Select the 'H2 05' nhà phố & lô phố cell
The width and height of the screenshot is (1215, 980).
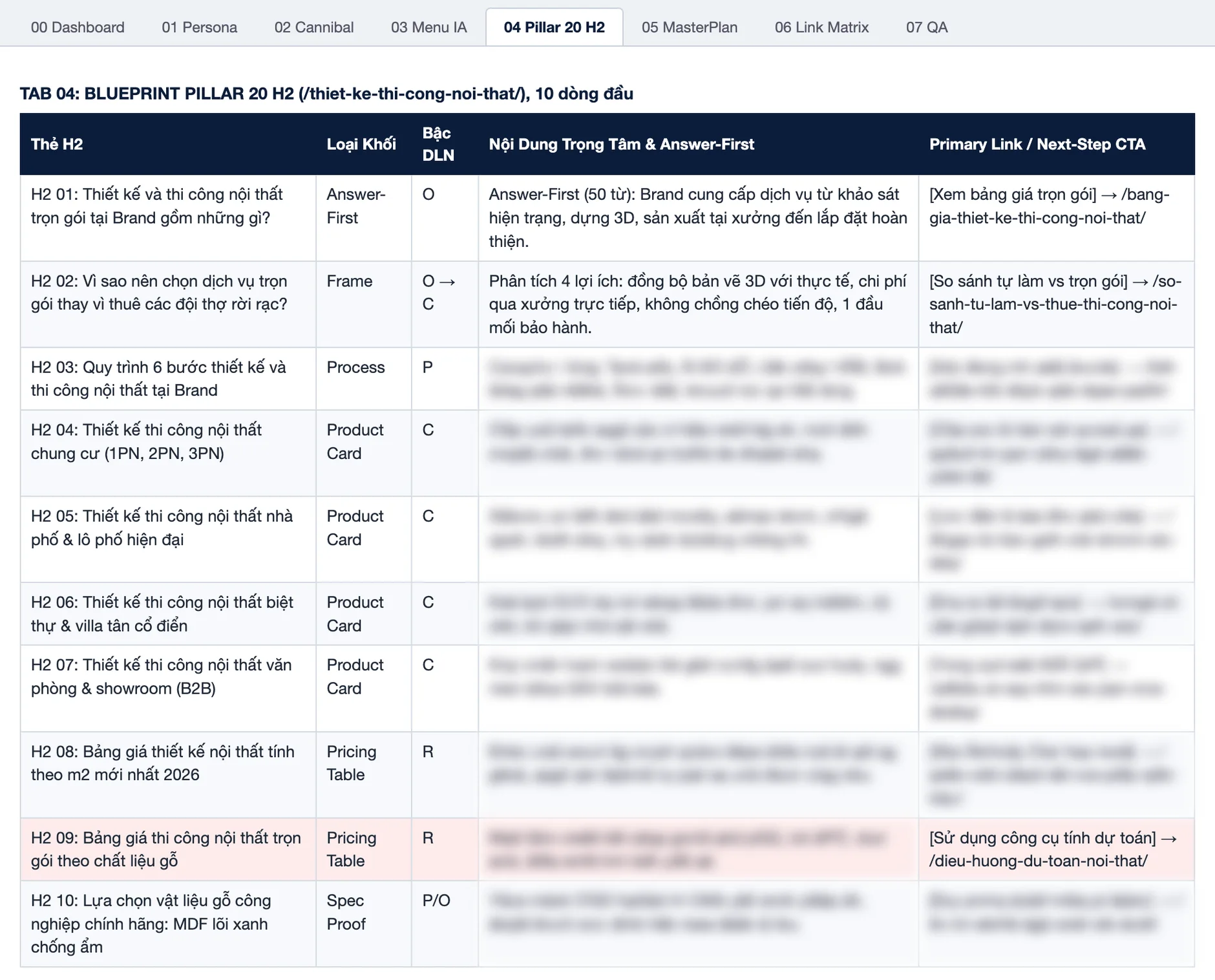point(168,539)
